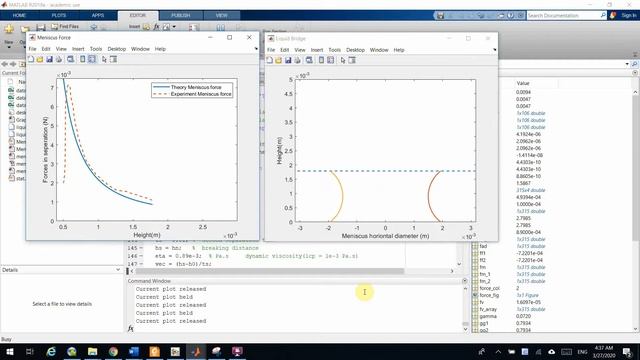Viewport: 640px width, 360px height.
Task: Open Edit menu in Meniscus Force window
Action: [46, 49]
